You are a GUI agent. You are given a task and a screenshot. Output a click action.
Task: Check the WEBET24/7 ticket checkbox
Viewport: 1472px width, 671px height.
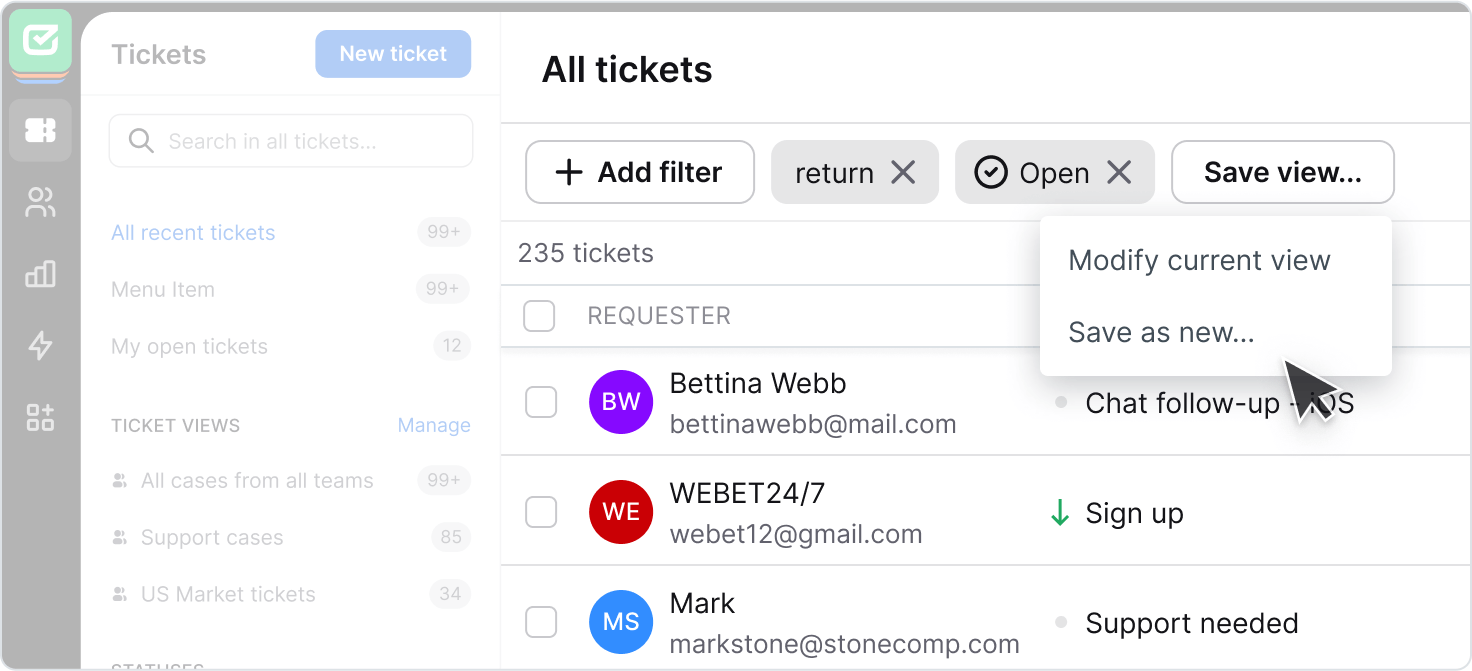pos(541,512)
